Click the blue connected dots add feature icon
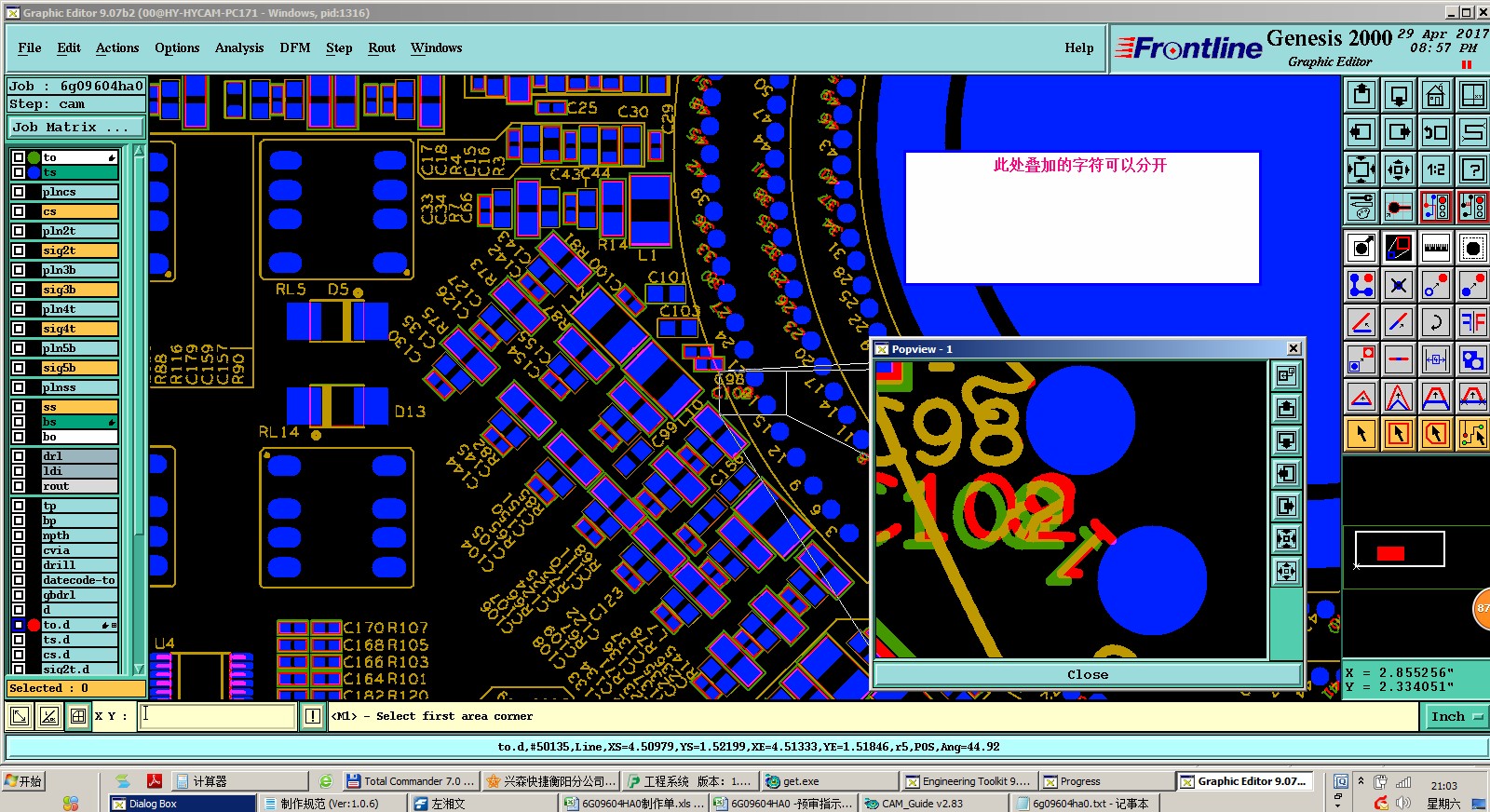Screen dimensions: 1490x812 pos(1361,285)
